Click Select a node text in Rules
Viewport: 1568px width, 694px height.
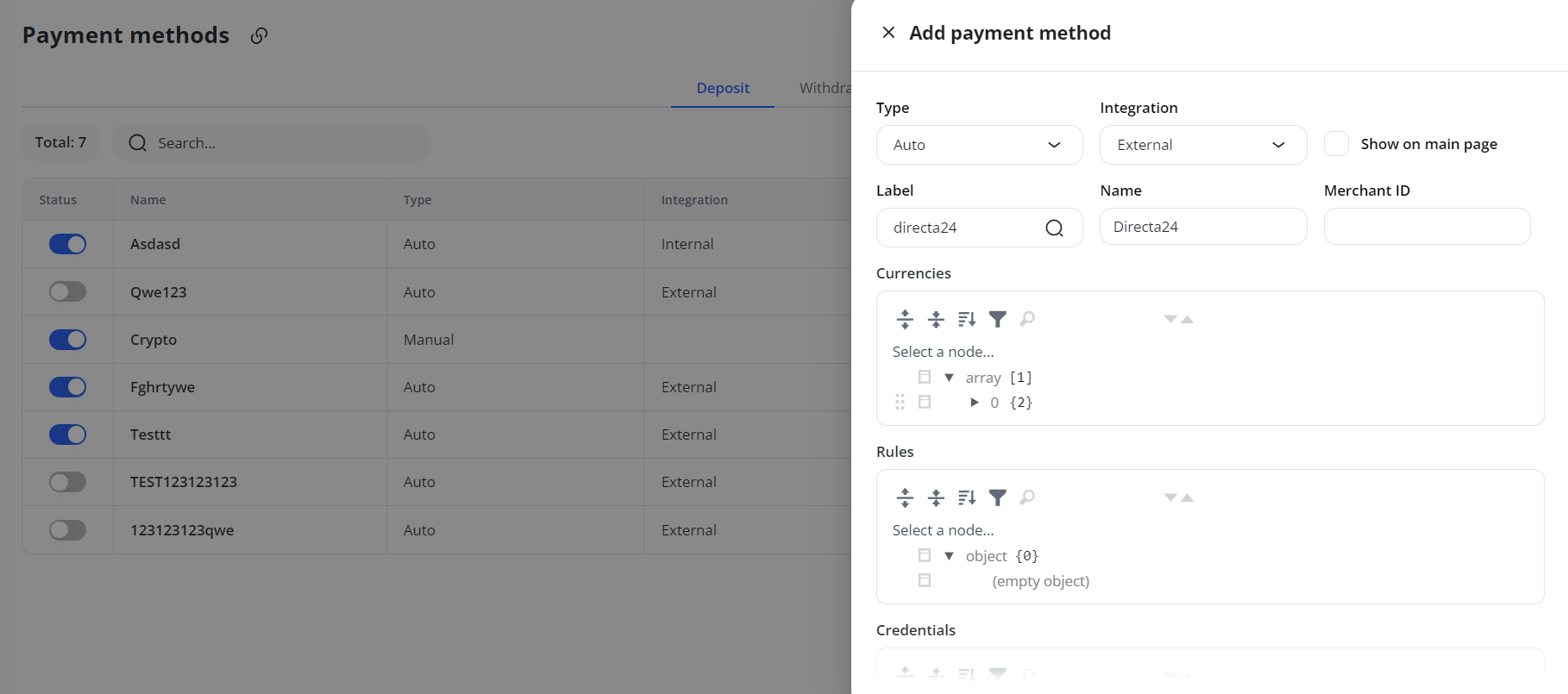click(943, 530)
